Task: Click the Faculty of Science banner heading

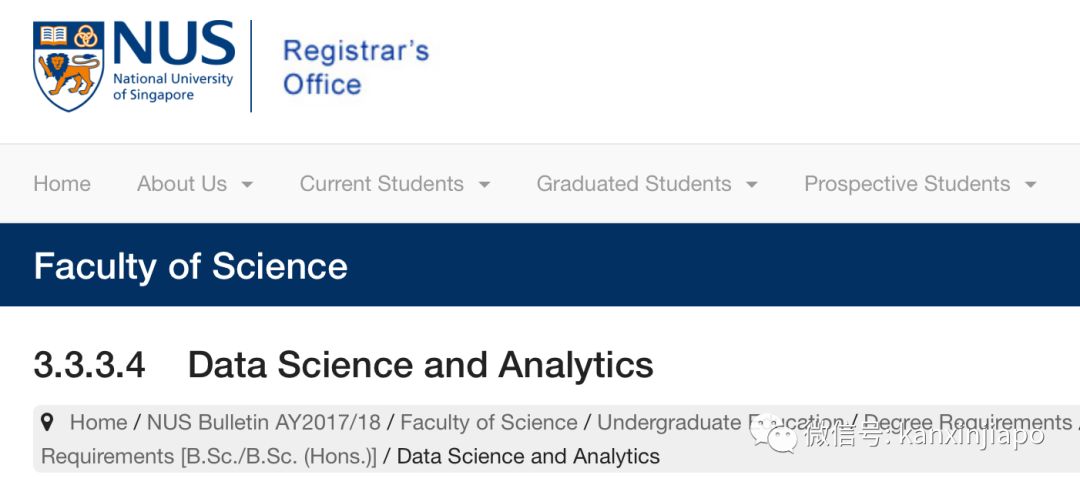Action: (191, 266)
